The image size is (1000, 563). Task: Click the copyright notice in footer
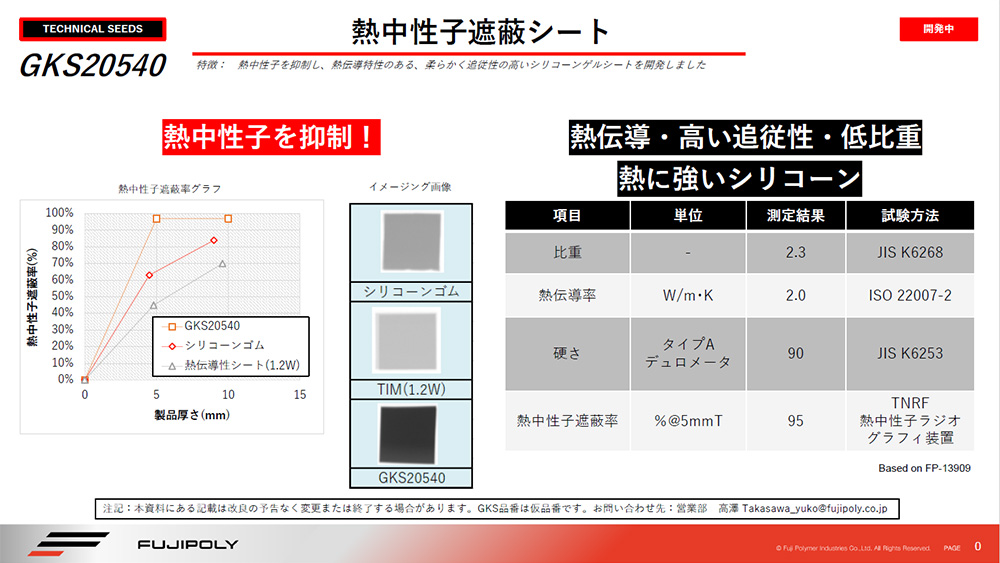pyautogui.click(x=853, y=548)
